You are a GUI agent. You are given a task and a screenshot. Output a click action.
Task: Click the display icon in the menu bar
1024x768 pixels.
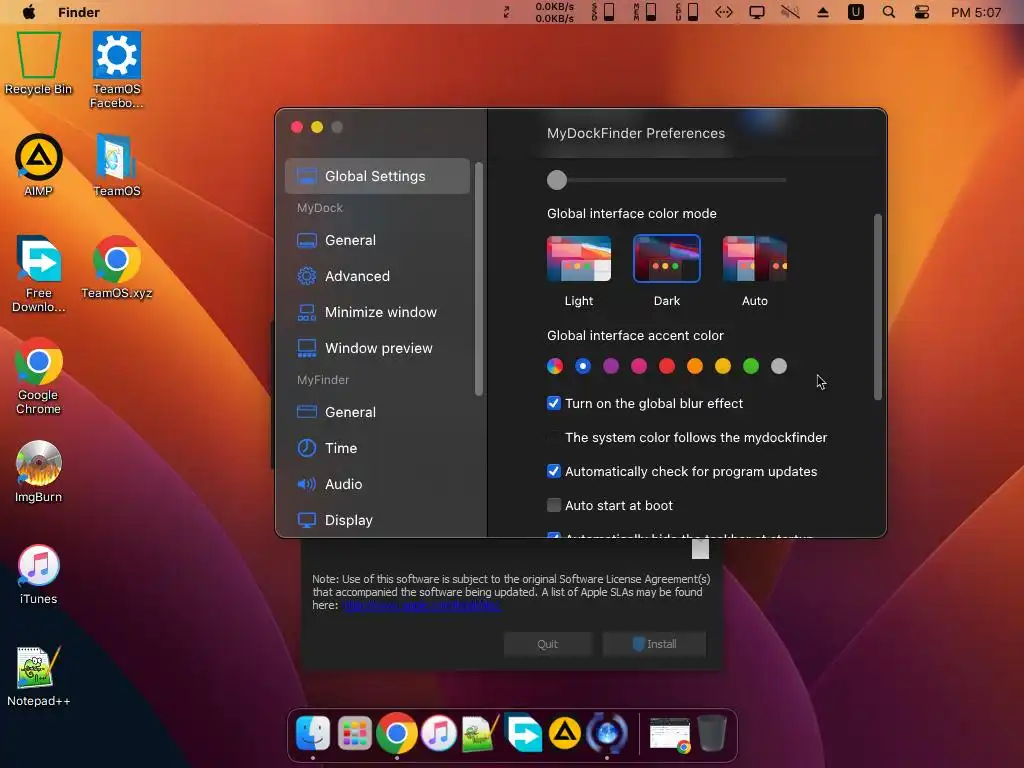point(757,12)
